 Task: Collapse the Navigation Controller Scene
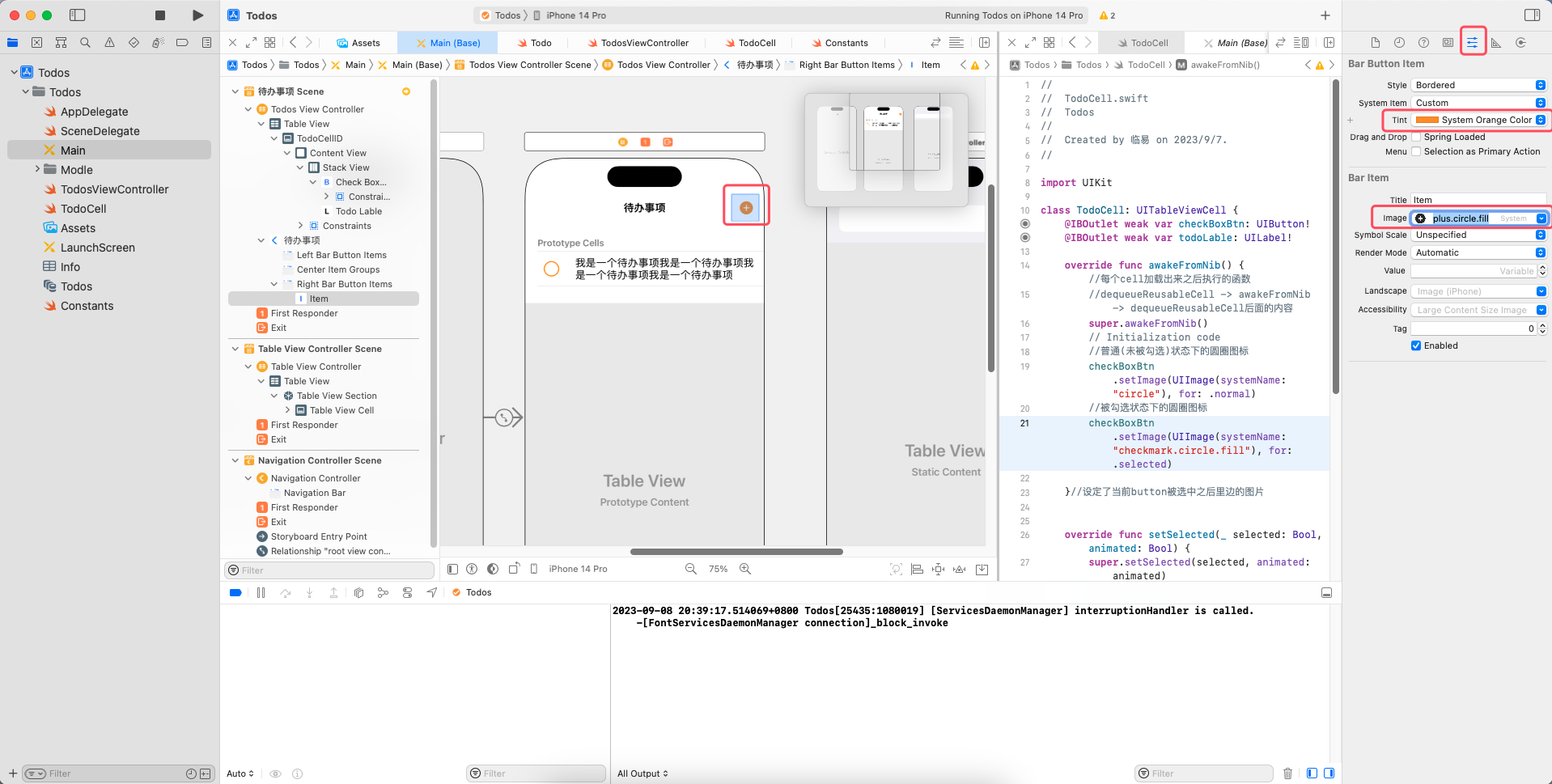tap(235, 460)
